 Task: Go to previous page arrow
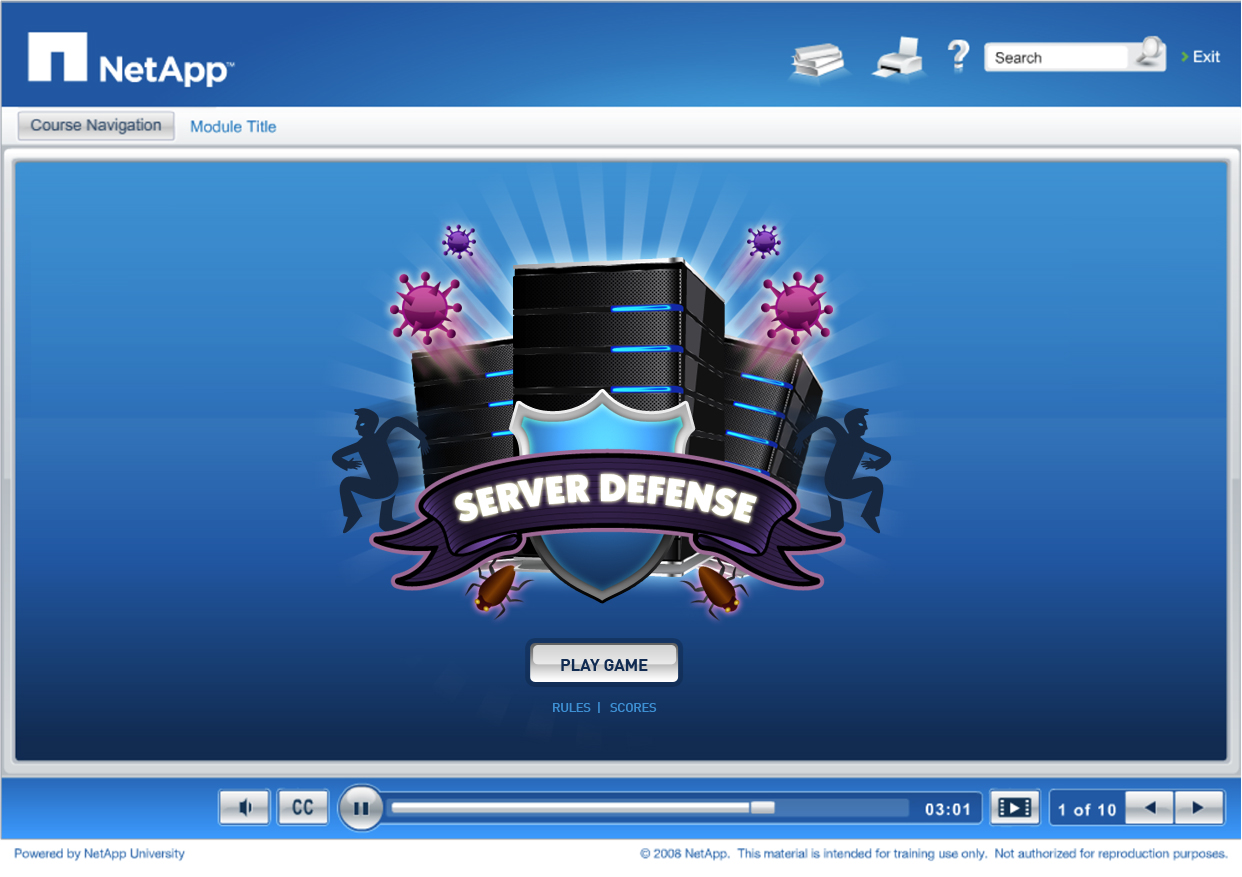pyautogui.click(x=1150, y=808)
